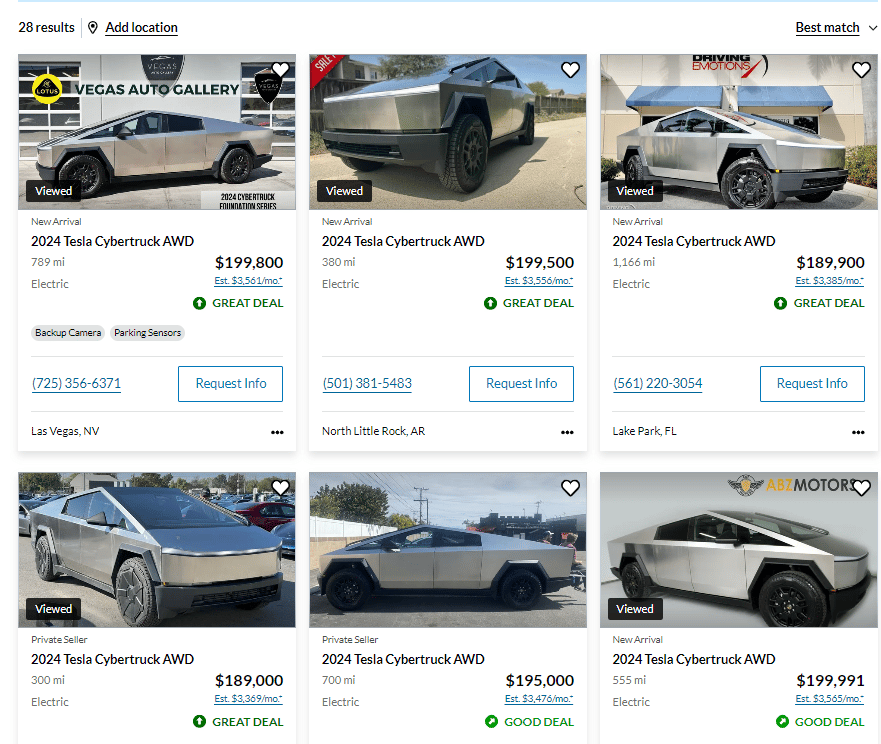Viewport: 881px width, 744px height.
Task: Heart the $195,000 private seller Cybertruck
Action: 570,488
